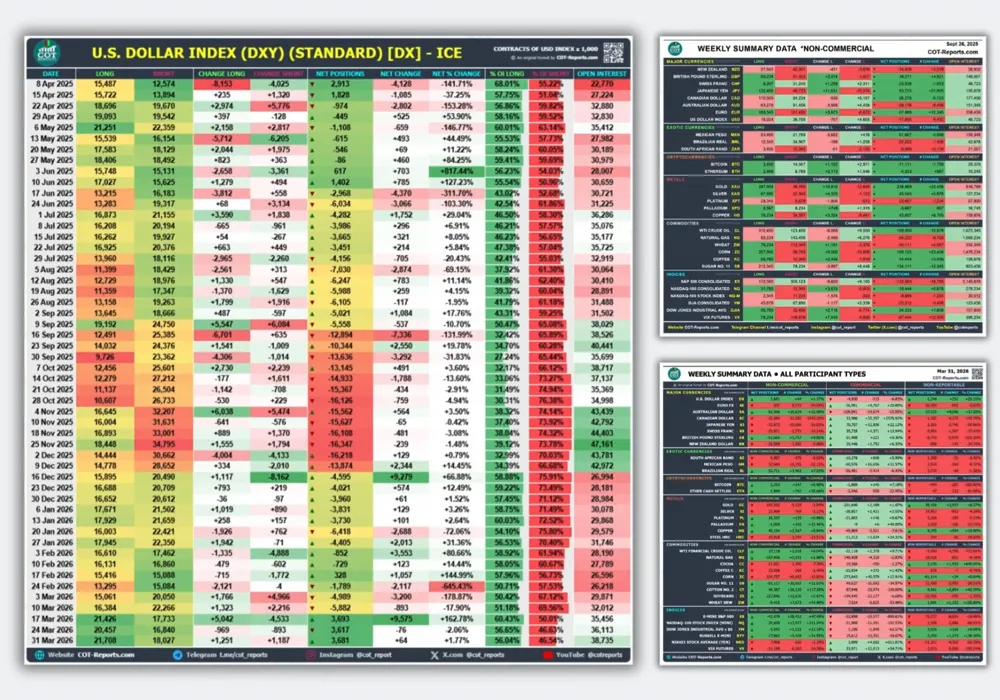
Task: Click the X logo icon in the main report footer
Action: coord(434,655)
